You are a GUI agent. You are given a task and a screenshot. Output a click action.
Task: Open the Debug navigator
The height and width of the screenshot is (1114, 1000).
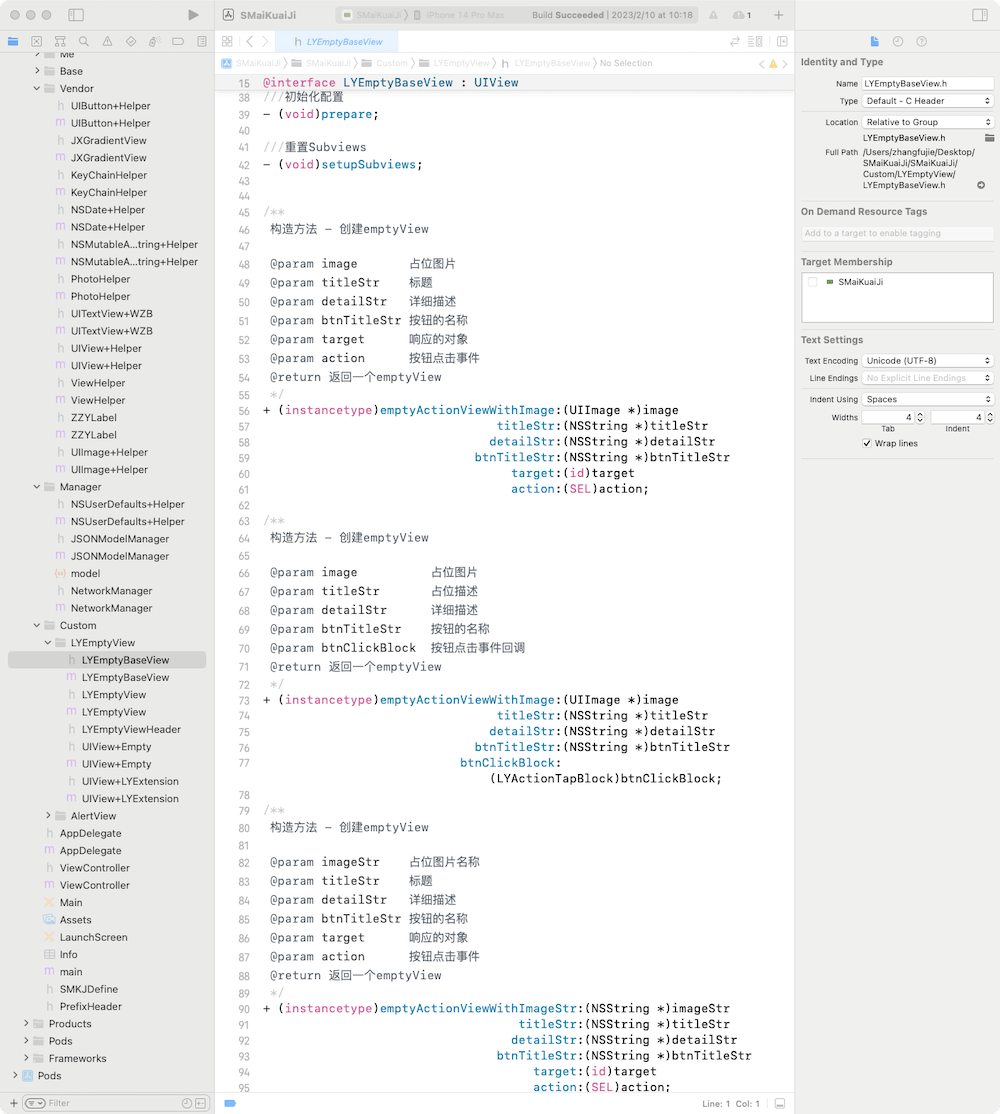pyautogui.click(x=155, y=42)
